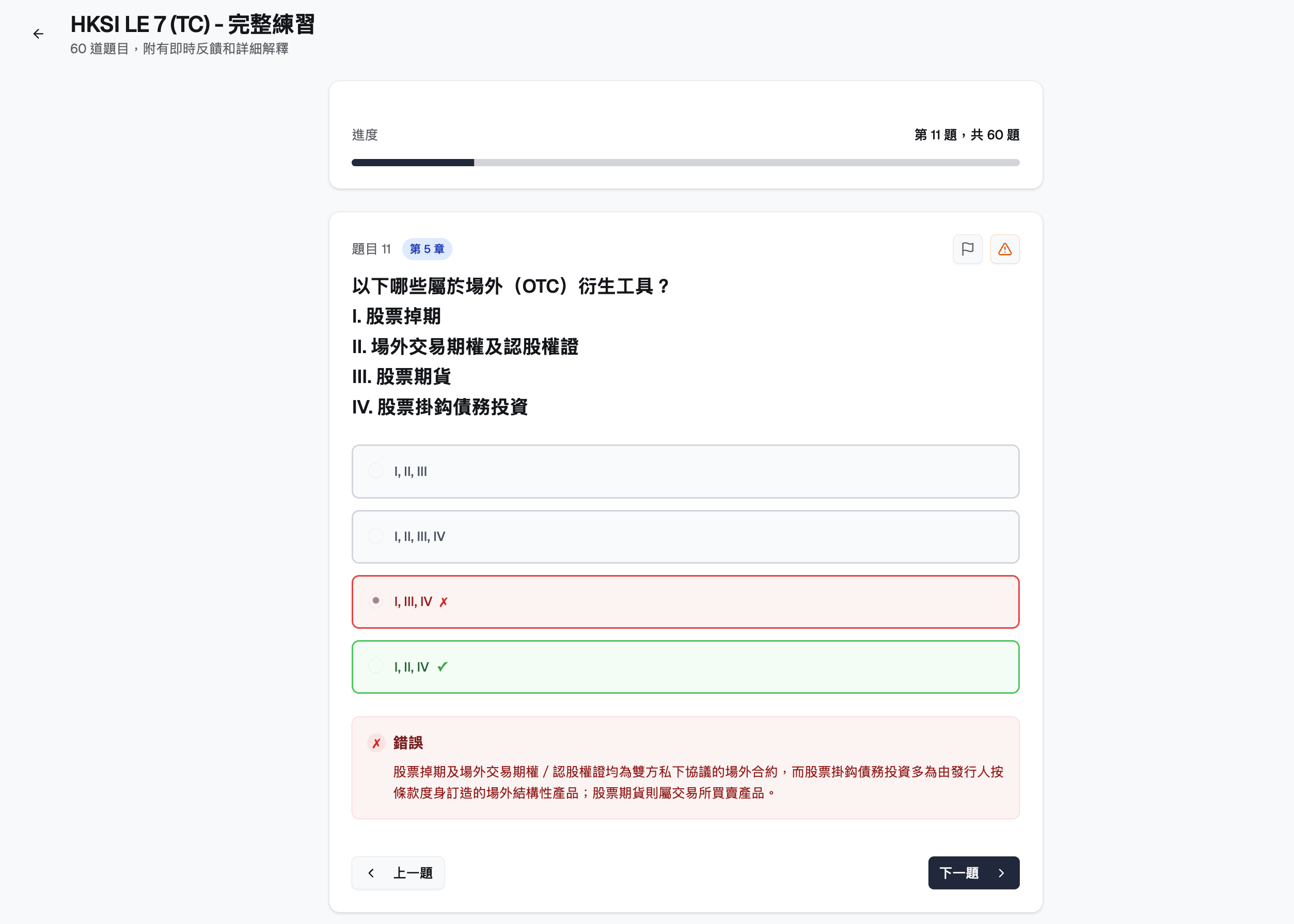The image size is (1294, 924).
Task: Click the red cross mark on I, III, IV
Action: coord(443,602)
